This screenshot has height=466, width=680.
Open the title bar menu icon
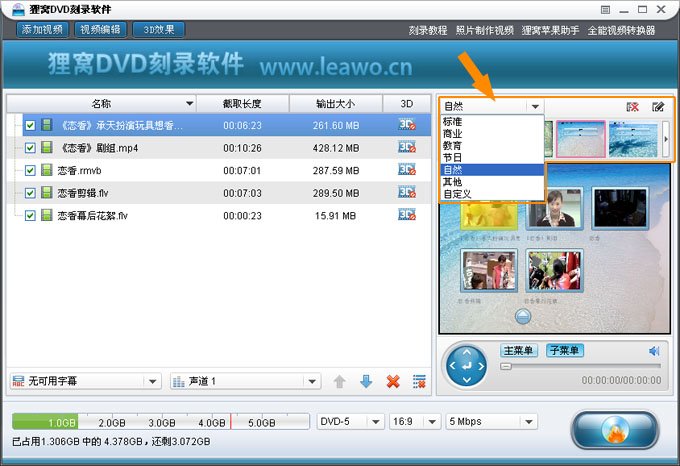tap(605, 10)
